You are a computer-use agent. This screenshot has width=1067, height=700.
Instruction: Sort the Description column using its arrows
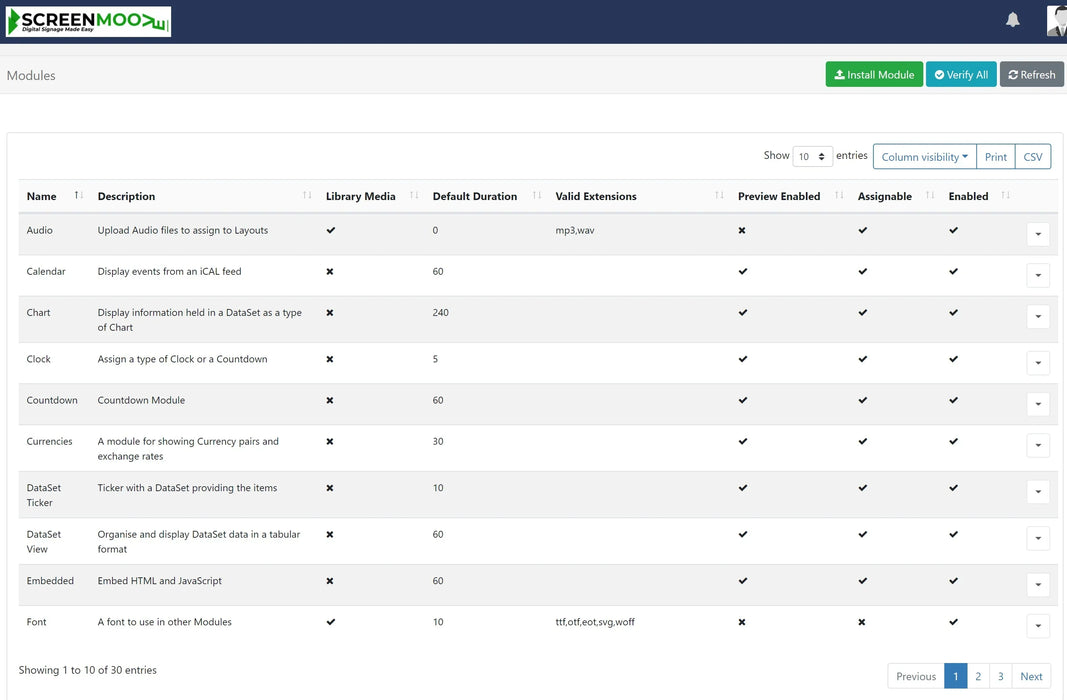click(x=307, y=196)
